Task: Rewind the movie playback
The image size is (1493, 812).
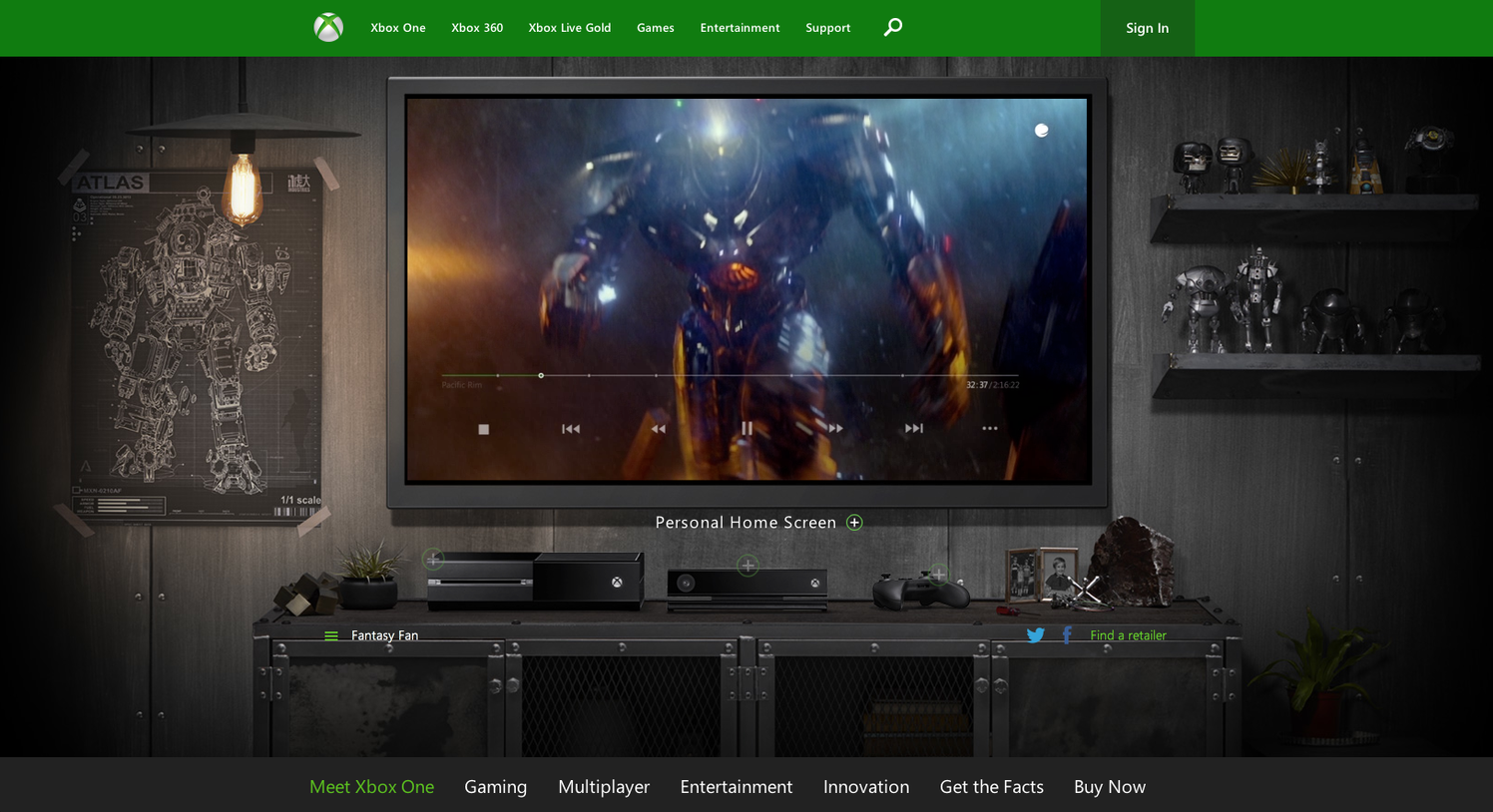Action: (659, 429)
